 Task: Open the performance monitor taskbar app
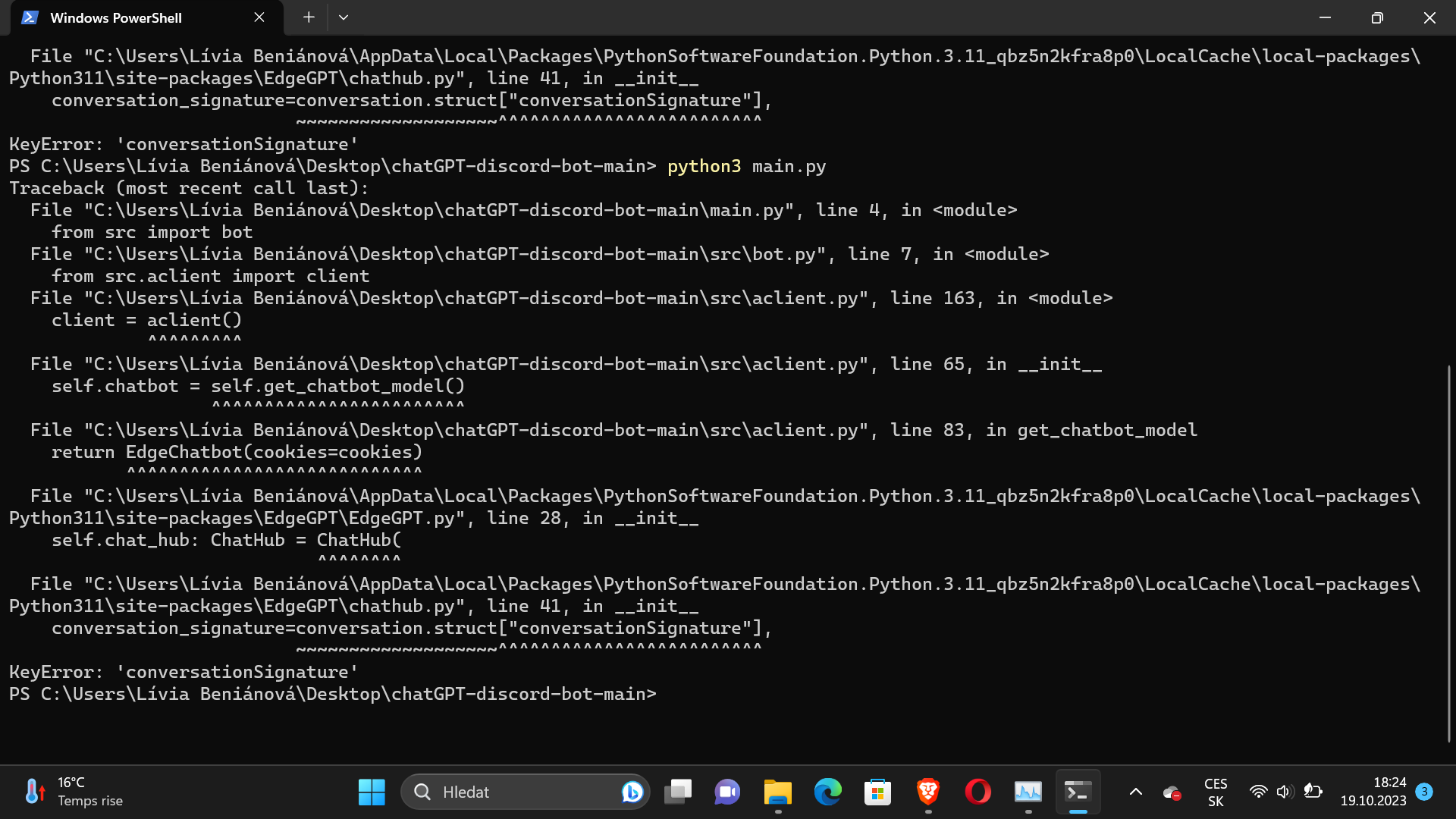coord(1028,792)
